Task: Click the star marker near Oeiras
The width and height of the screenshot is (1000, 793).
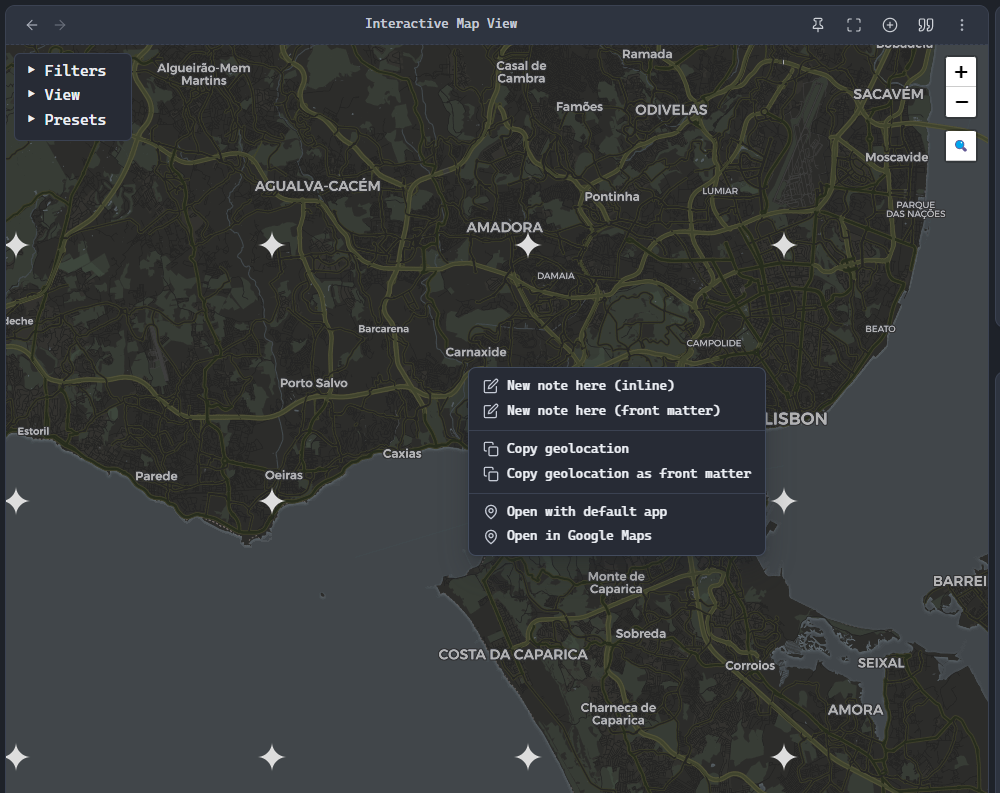Action: (271, 501)
